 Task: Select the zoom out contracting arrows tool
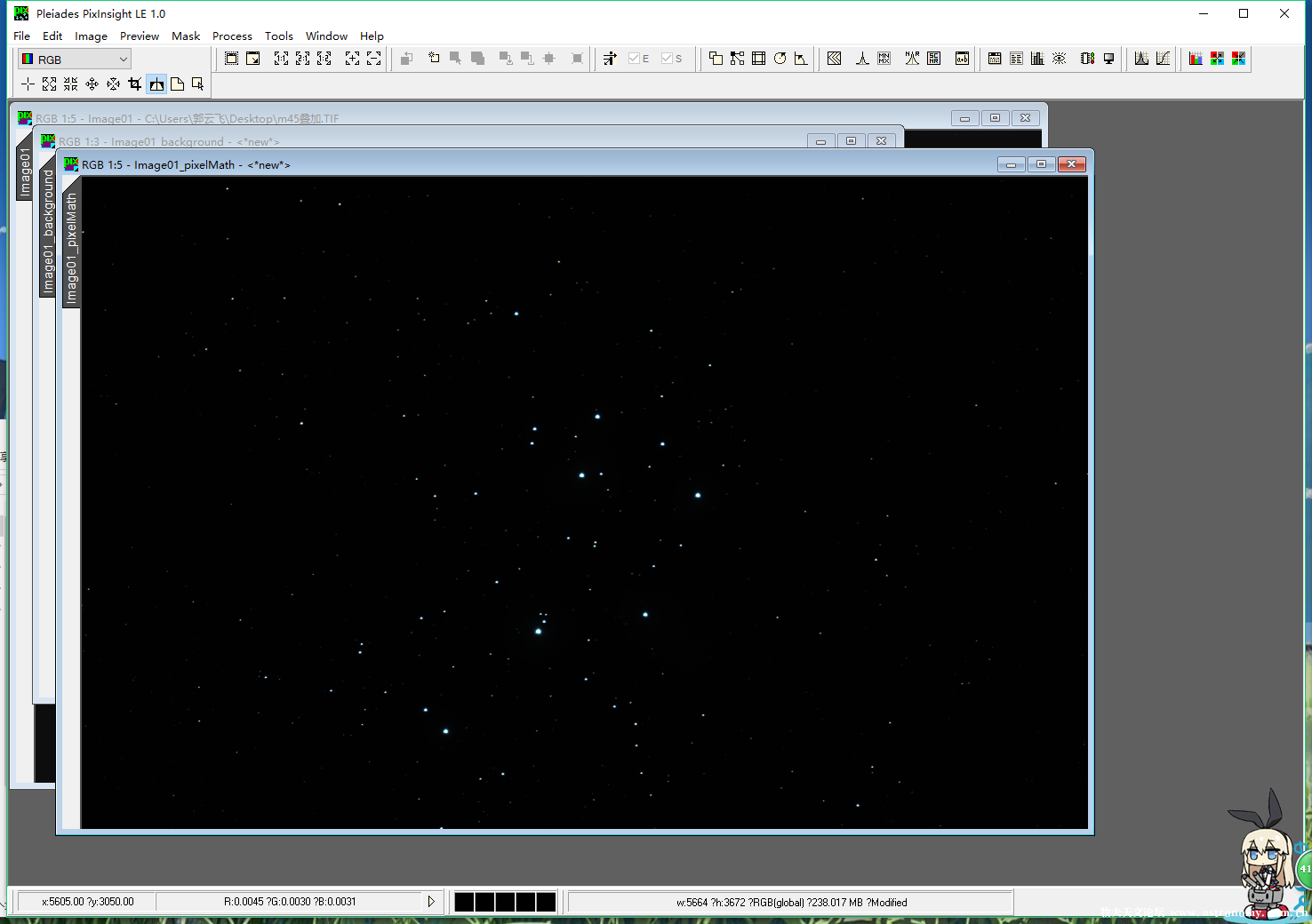click(x=70, y=84)
